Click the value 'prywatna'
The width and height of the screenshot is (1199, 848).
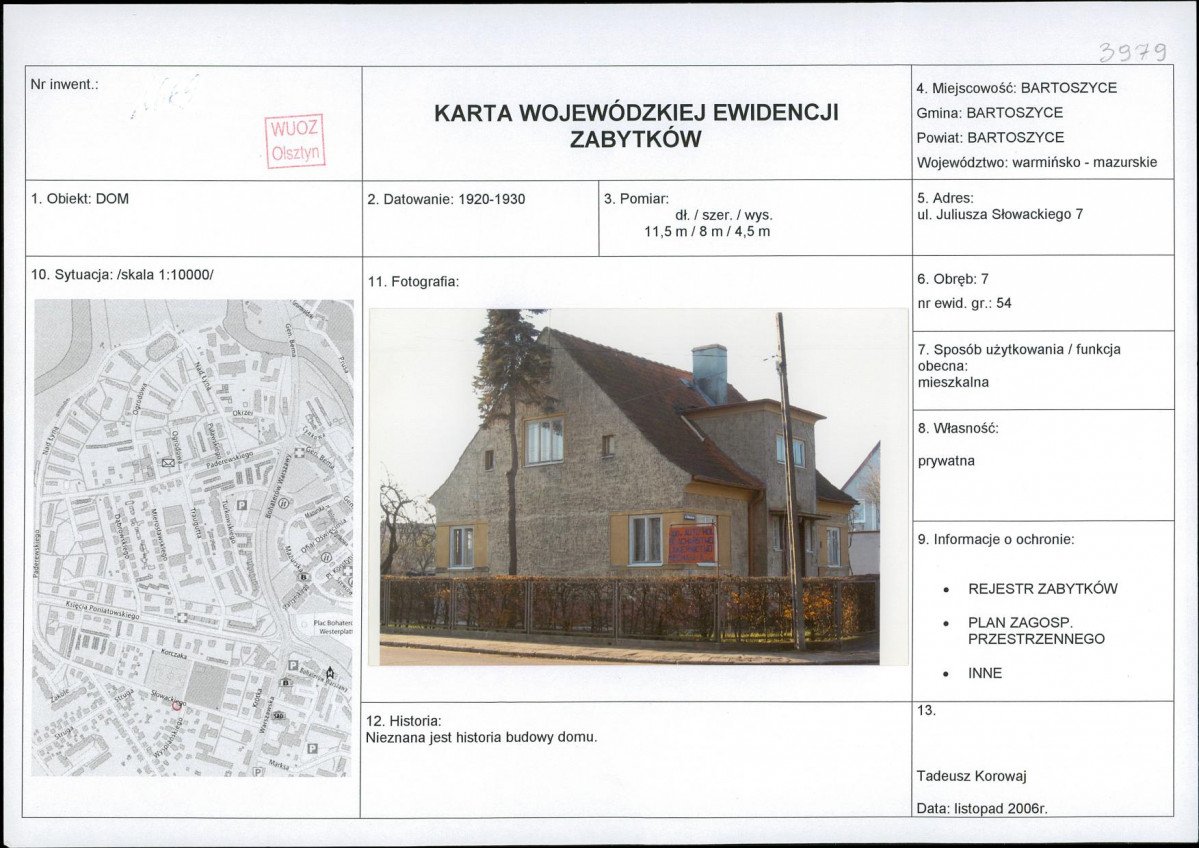pyautogui.click(x=946, y=461)
